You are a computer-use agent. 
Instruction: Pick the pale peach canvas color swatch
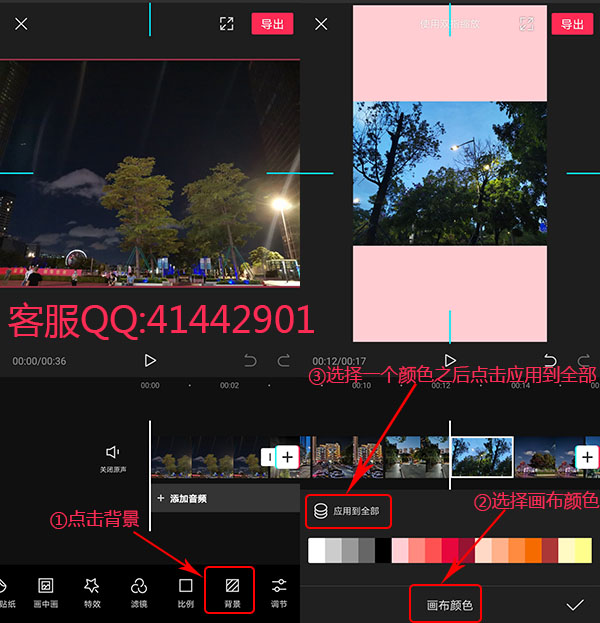point(483,550)
